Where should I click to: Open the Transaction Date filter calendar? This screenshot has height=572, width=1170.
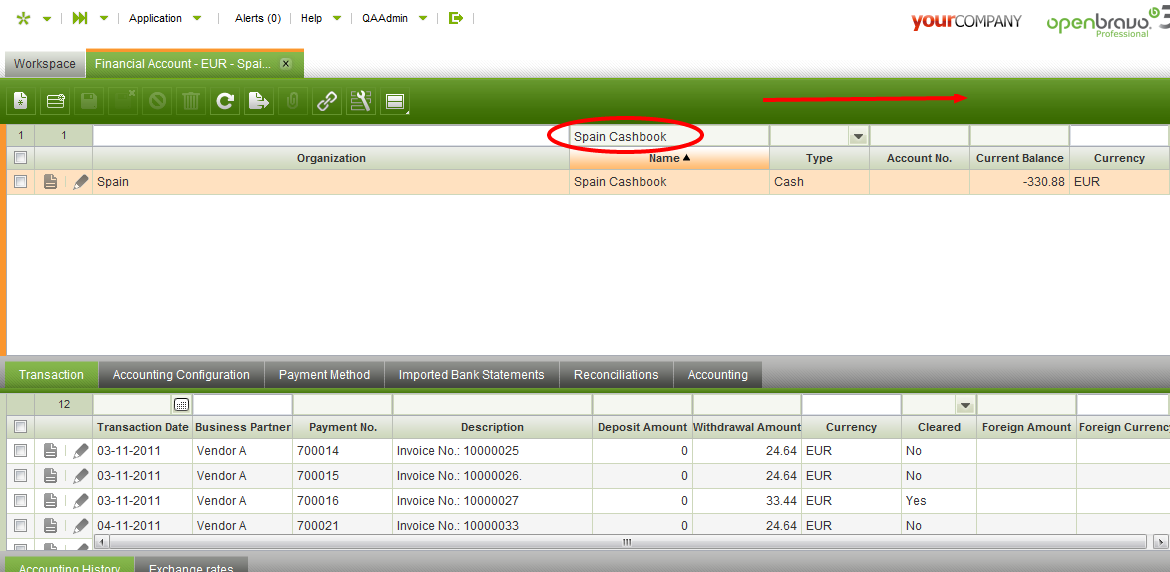[181, 405]
